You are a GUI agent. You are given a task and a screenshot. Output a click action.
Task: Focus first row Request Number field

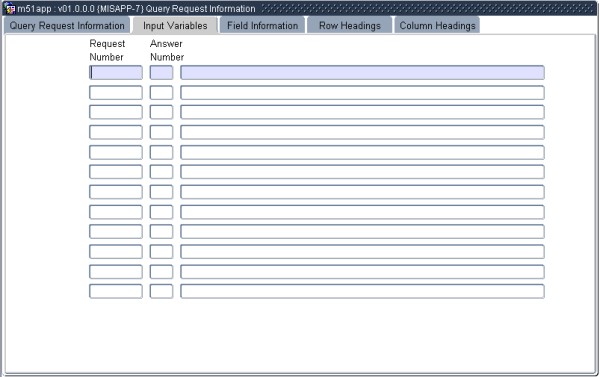point(116,72)
